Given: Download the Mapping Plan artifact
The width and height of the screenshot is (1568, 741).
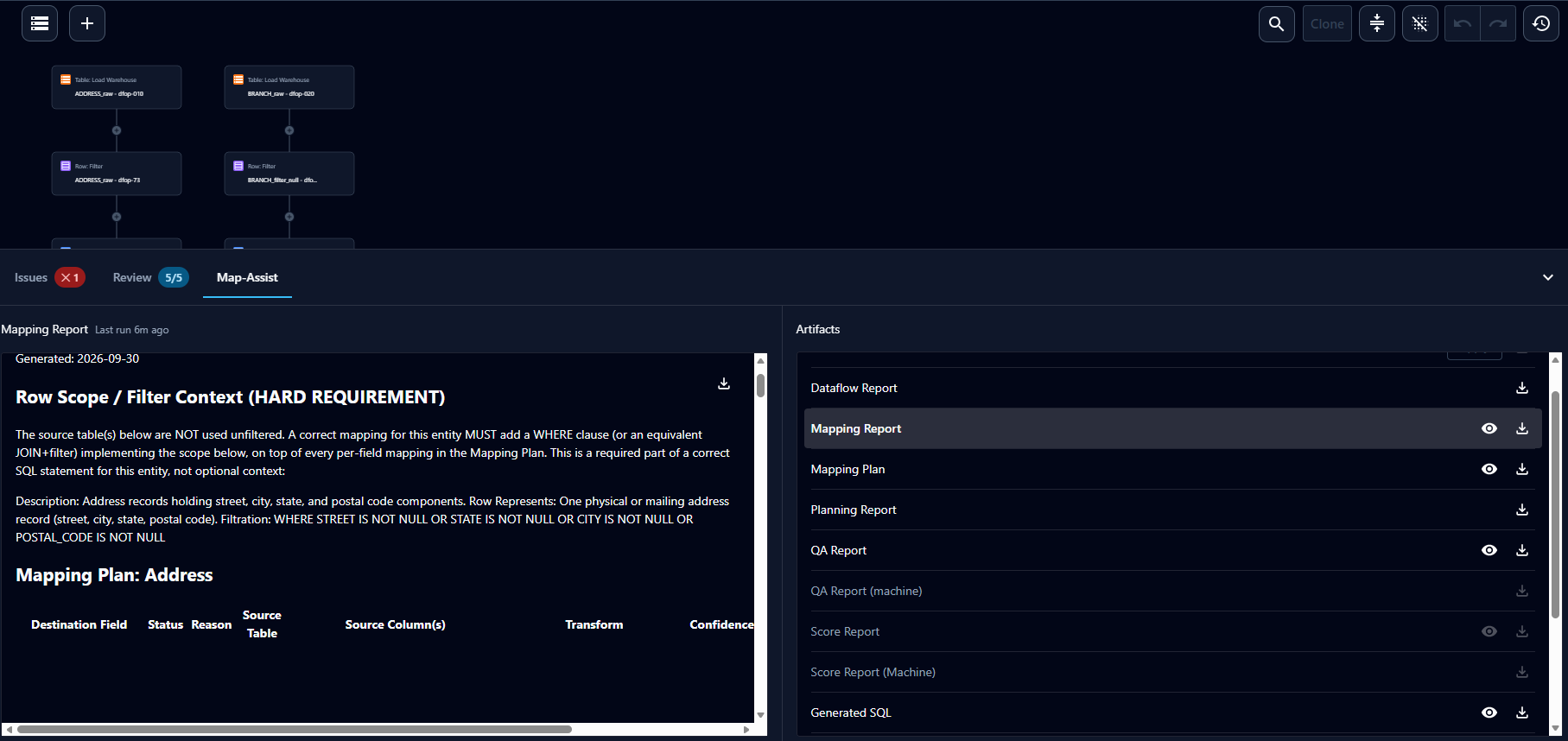Looking at the screenshot, I should 1522,469.
